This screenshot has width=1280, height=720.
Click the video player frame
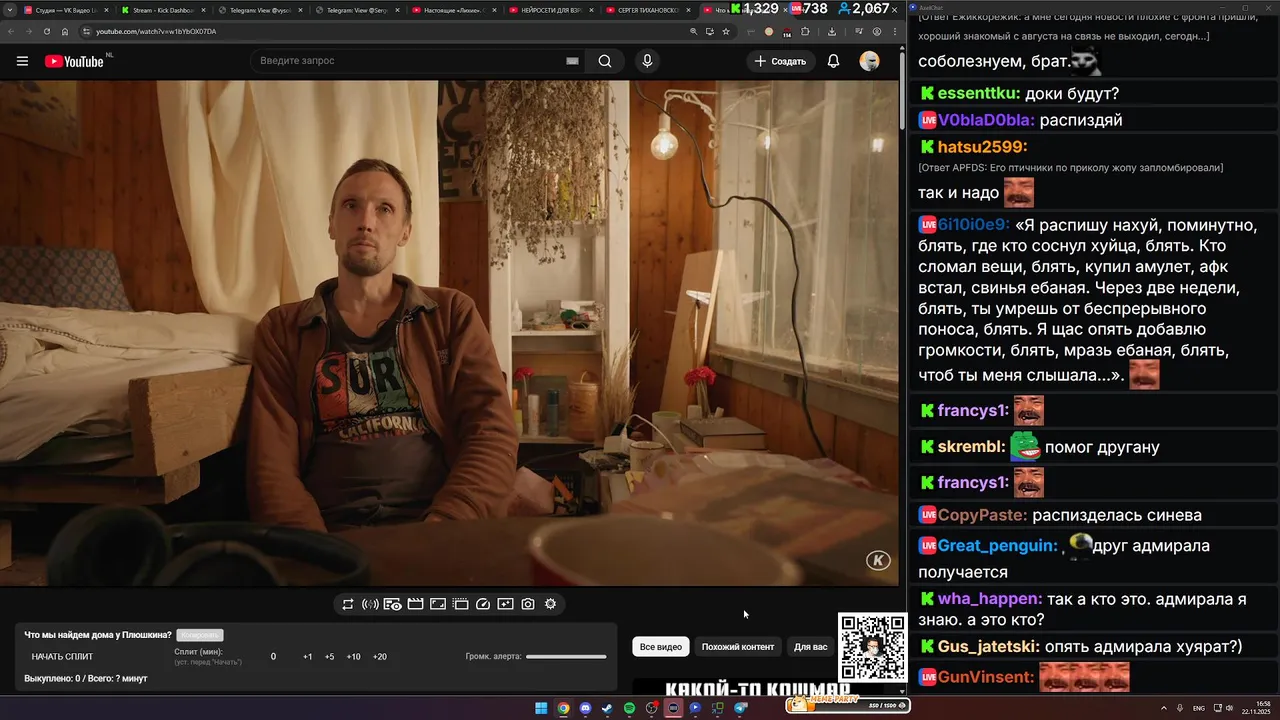(x=449, y=333)
